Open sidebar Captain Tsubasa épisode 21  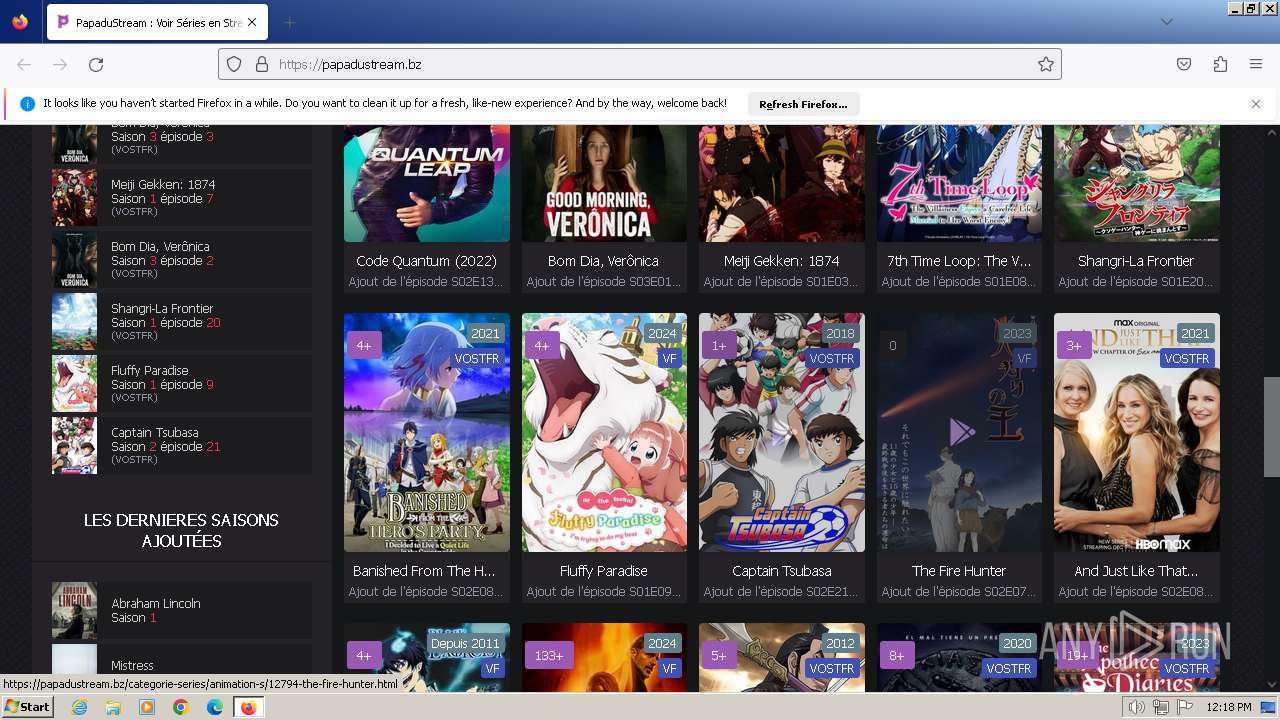[182, 446]
